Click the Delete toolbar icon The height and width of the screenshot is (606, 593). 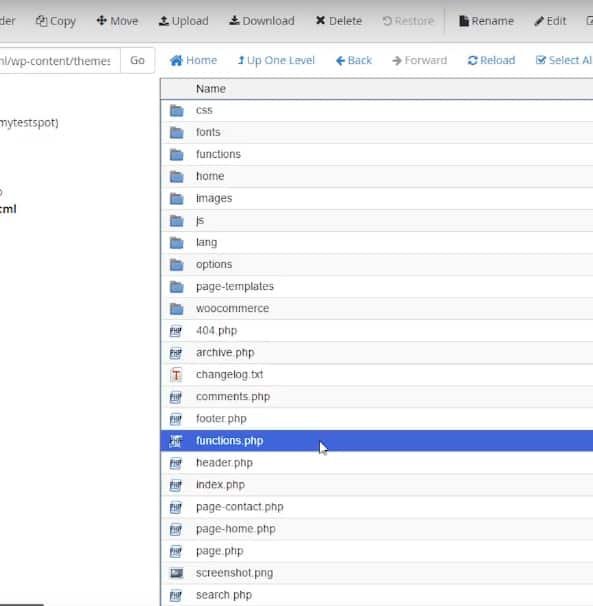[320, 20]
